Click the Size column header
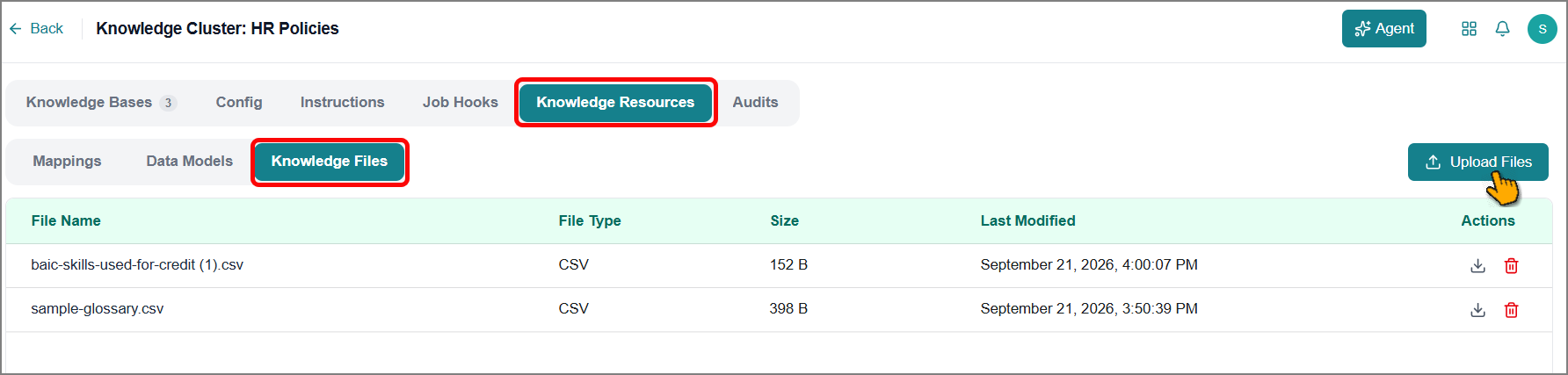1568x375 pixels. pos(784,221)
